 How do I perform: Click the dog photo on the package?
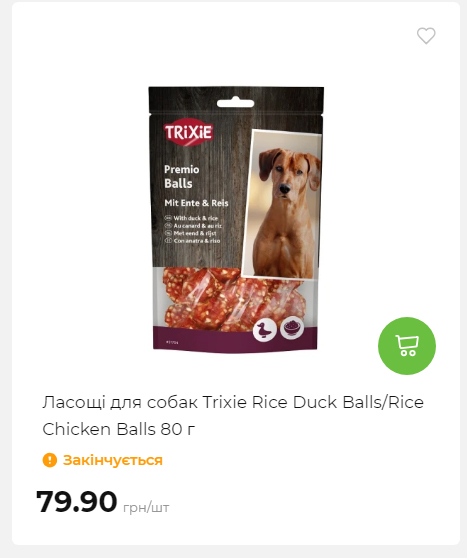282,204
